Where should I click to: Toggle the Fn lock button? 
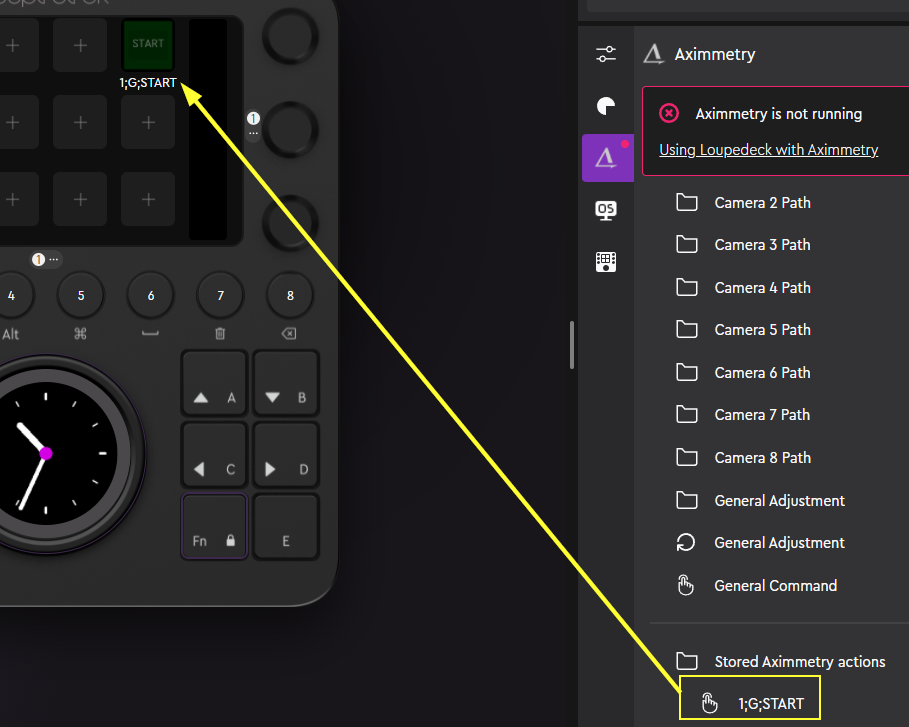coord(214,526)
